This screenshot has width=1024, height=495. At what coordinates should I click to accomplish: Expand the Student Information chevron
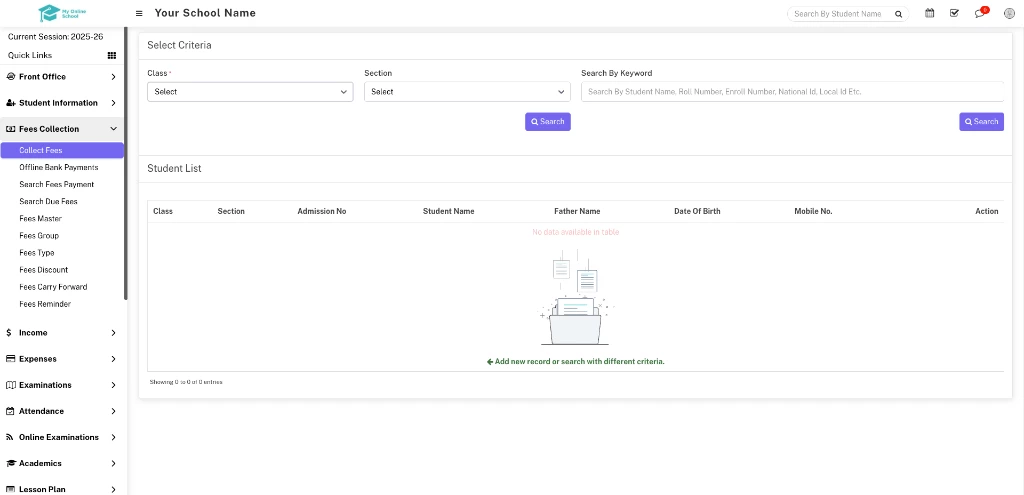pos(114,103)
